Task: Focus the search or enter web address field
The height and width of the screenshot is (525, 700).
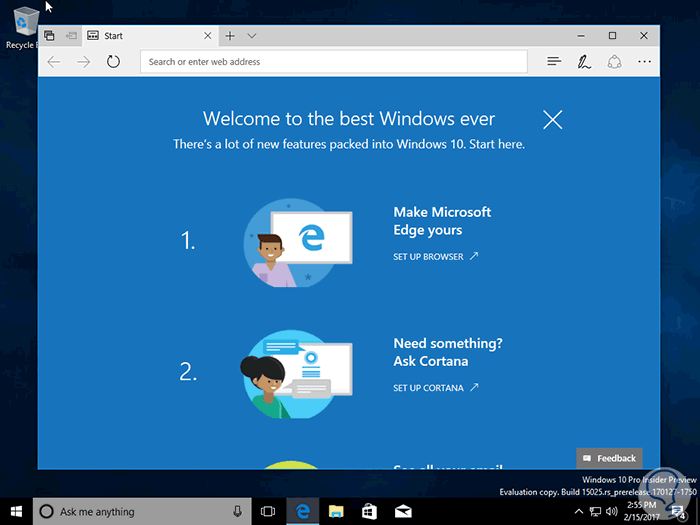Action: click(x=334, y=62)
